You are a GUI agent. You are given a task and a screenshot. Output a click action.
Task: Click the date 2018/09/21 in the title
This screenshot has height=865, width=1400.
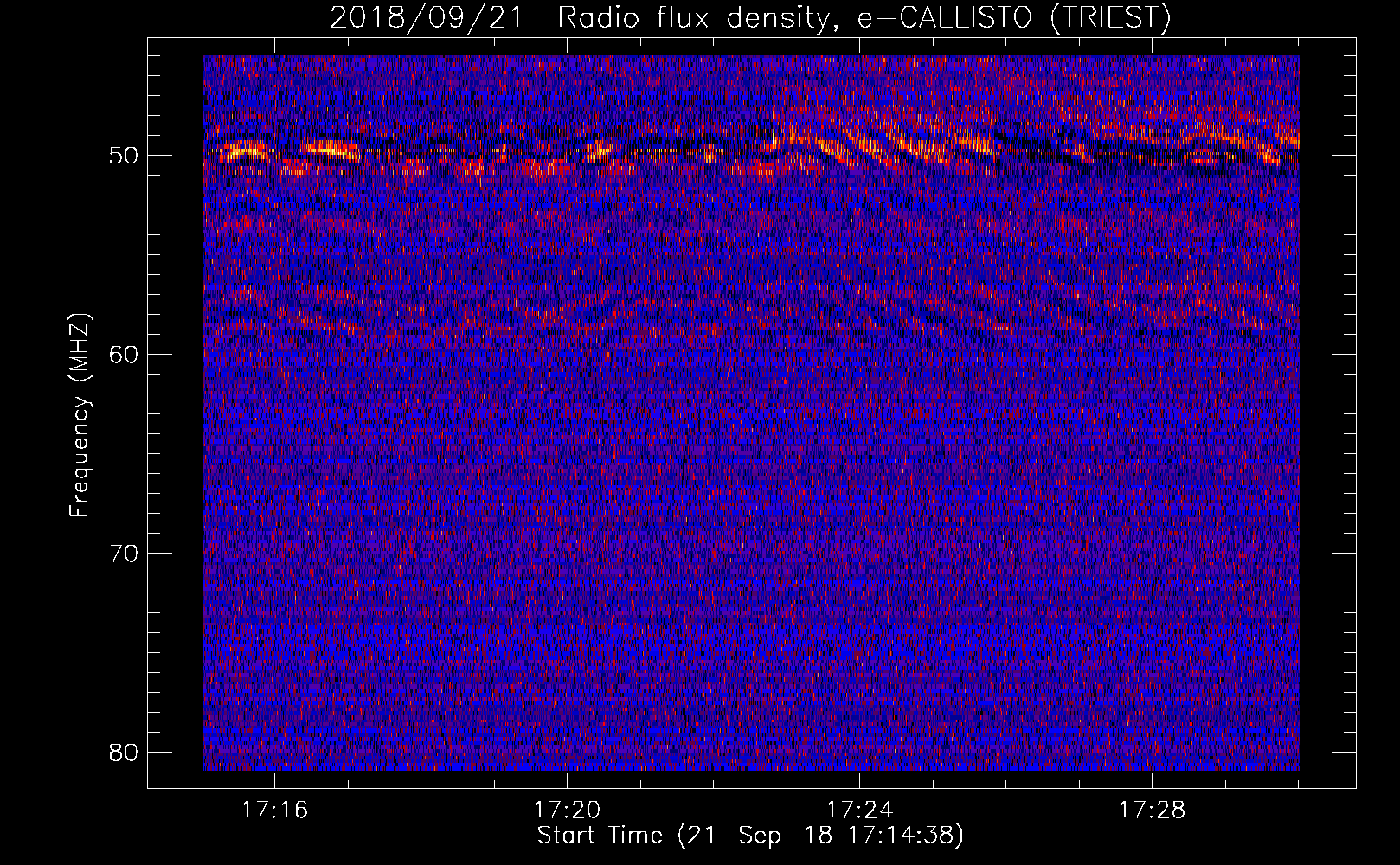click(427, 18)
